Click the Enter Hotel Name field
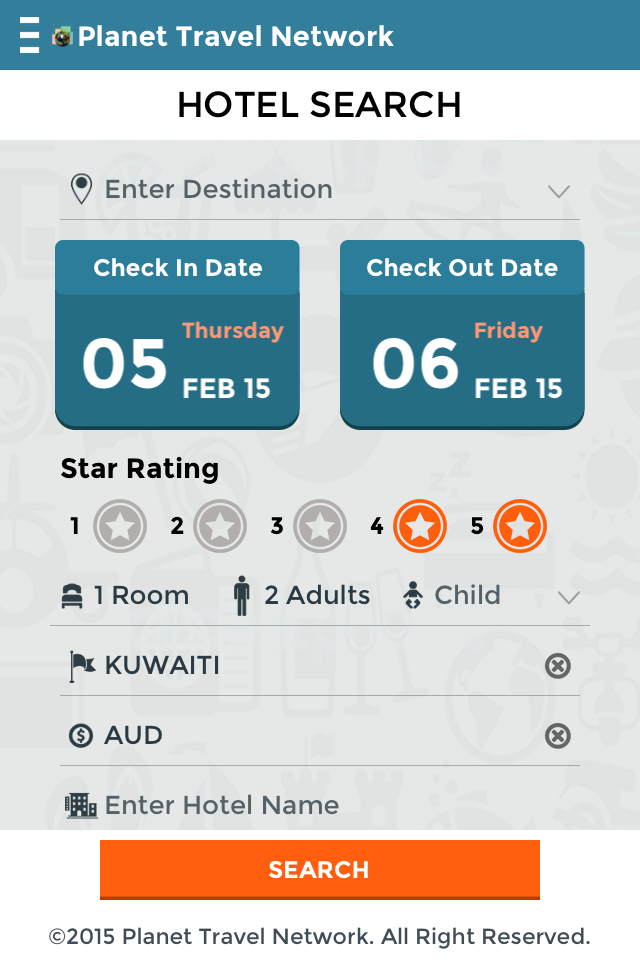Image resolution: width=640 pixels, height=960 pixels. click(x=320, y=805)
